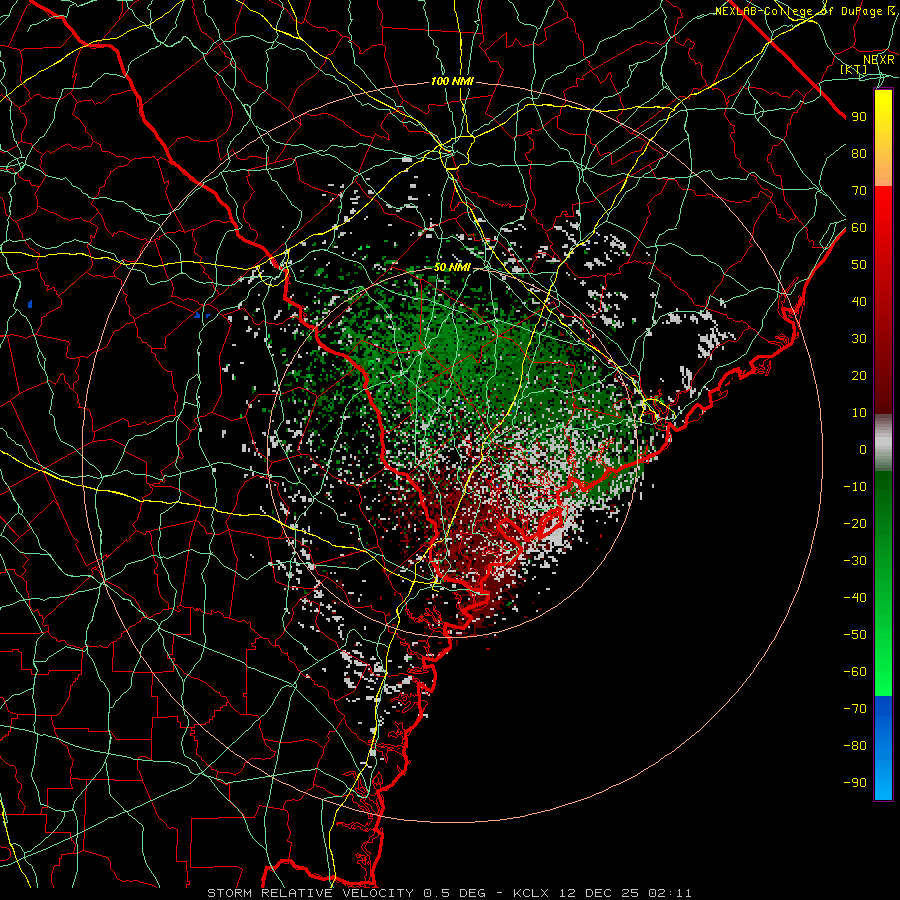900x900 pixels.
Task: Click the 20 value on the velocity scale
Action: (859, 375)
